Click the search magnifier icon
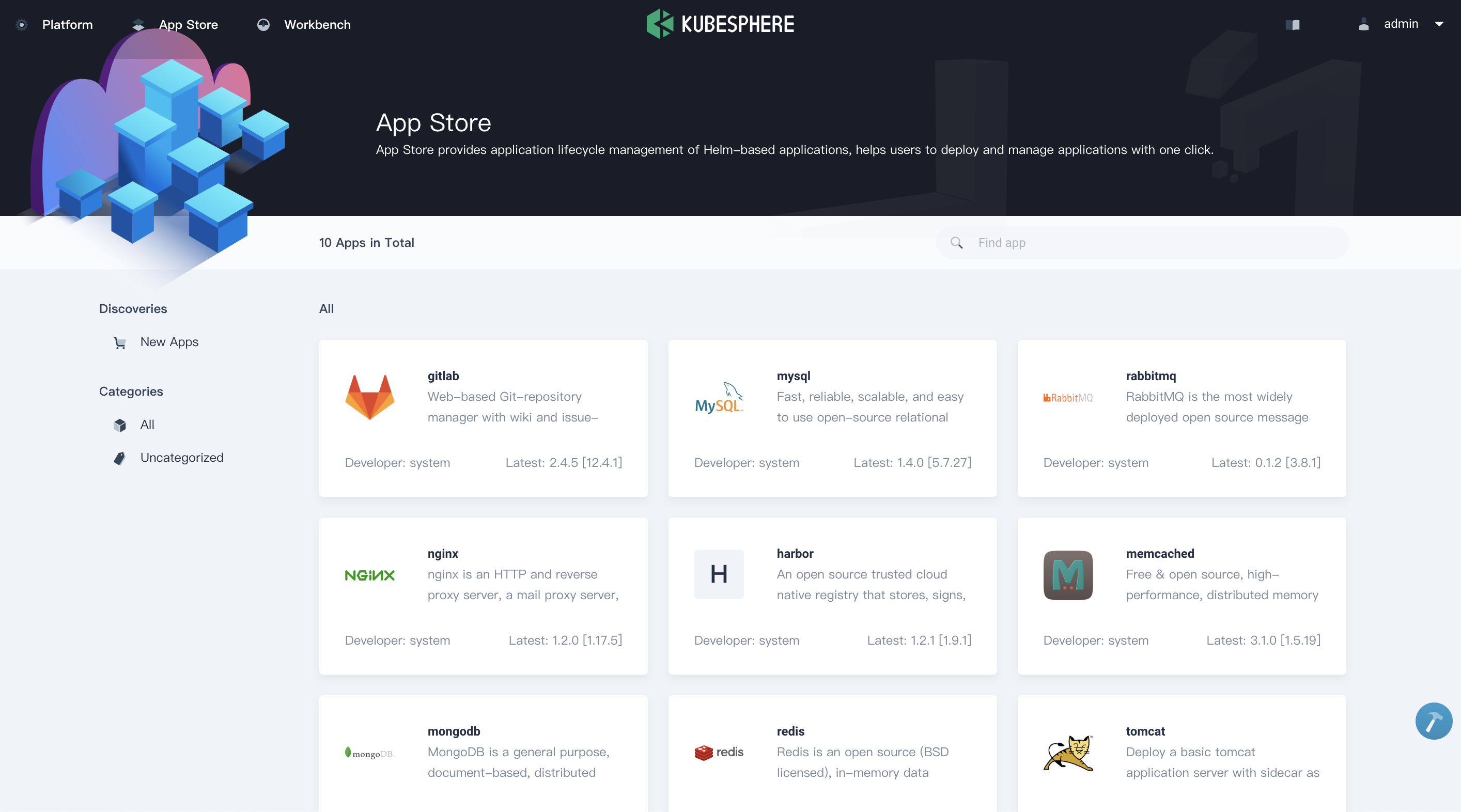Image resolution: width=1461 pixels, height=812 pixels. [x=957, y=243]
